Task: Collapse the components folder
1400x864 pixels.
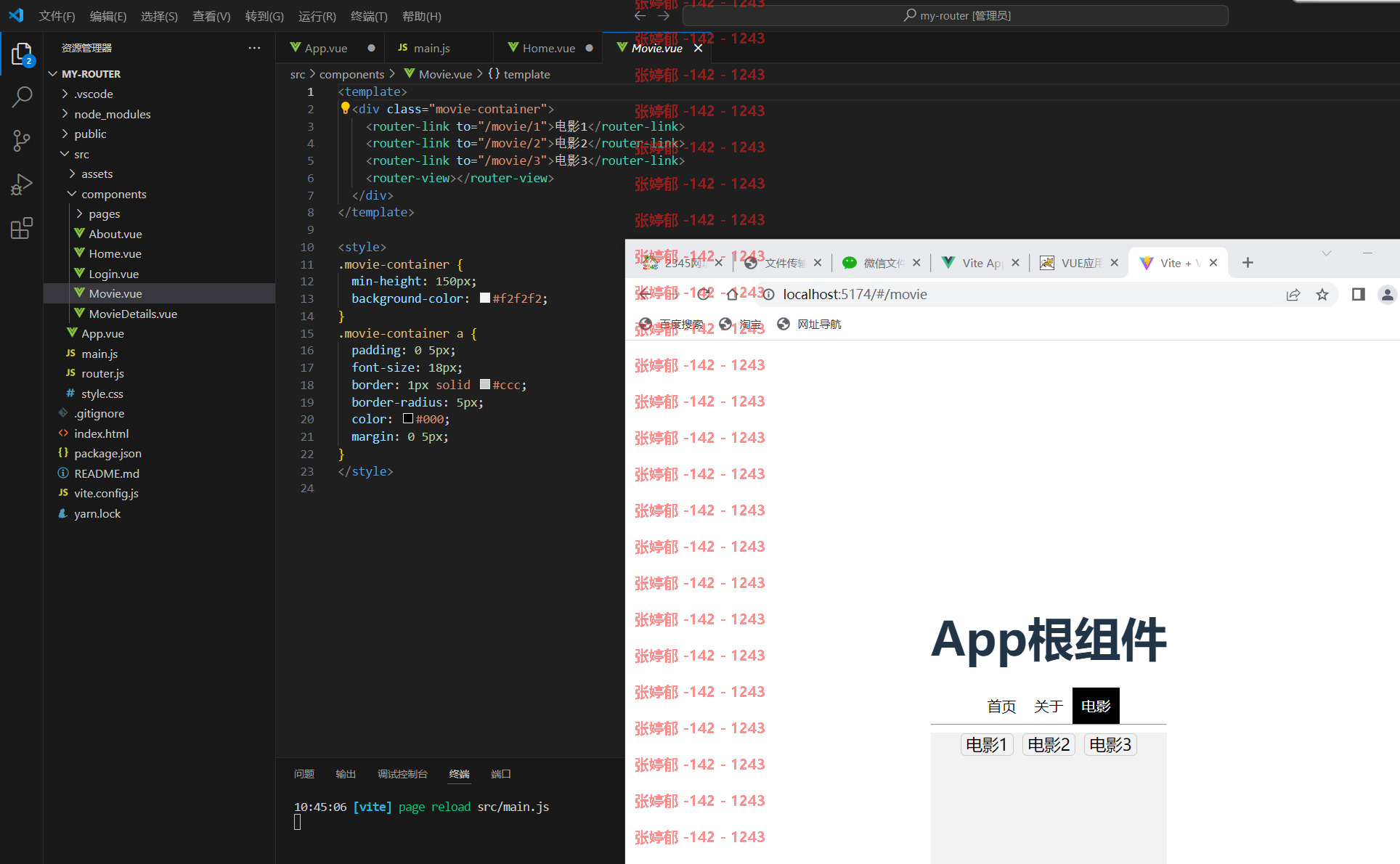Action: pos(72,194)
